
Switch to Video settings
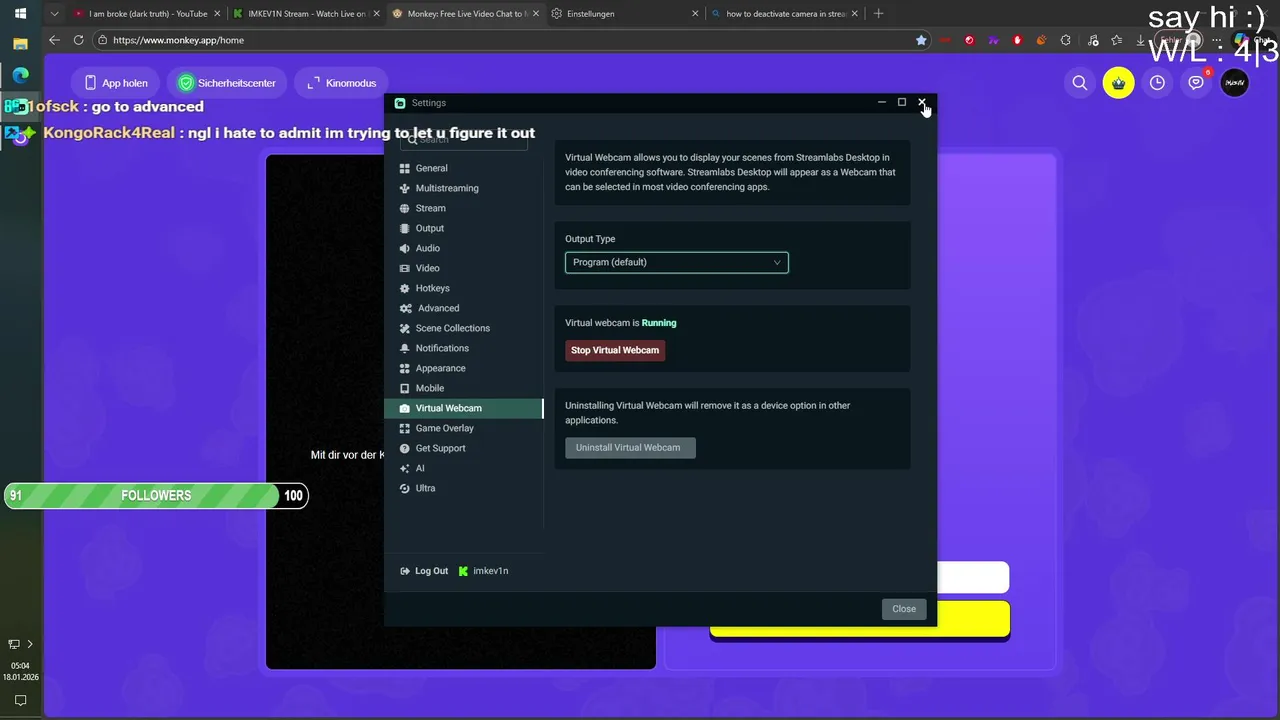pyautogui.click(x=464, y=268)
